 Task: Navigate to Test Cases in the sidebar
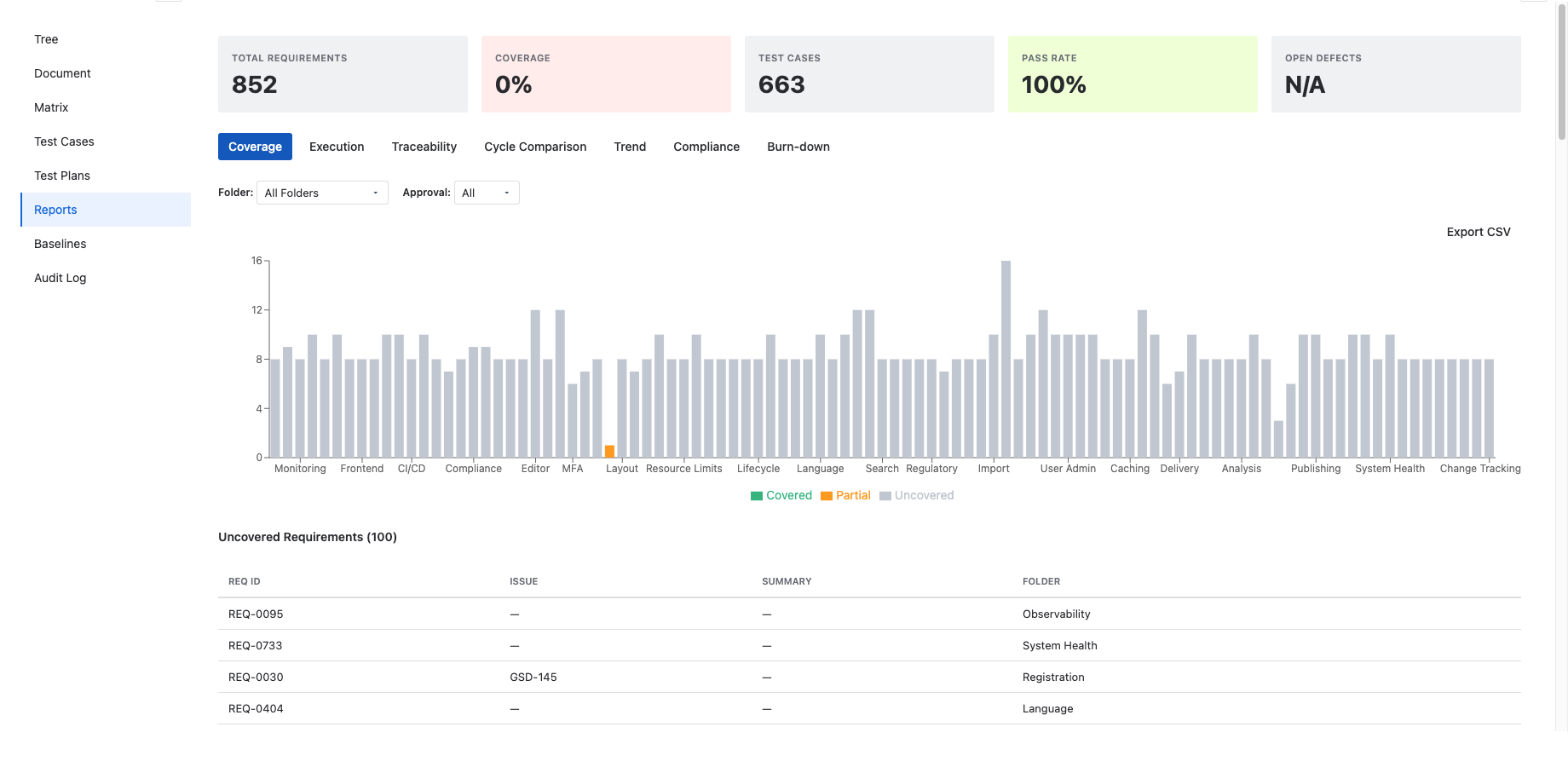point(64,141)
